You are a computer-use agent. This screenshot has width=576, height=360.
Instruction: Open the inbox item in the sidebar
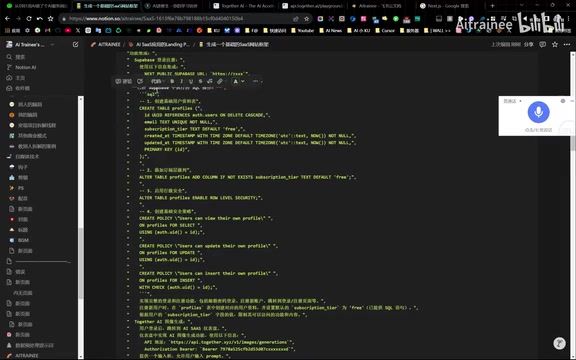[18, 88]
